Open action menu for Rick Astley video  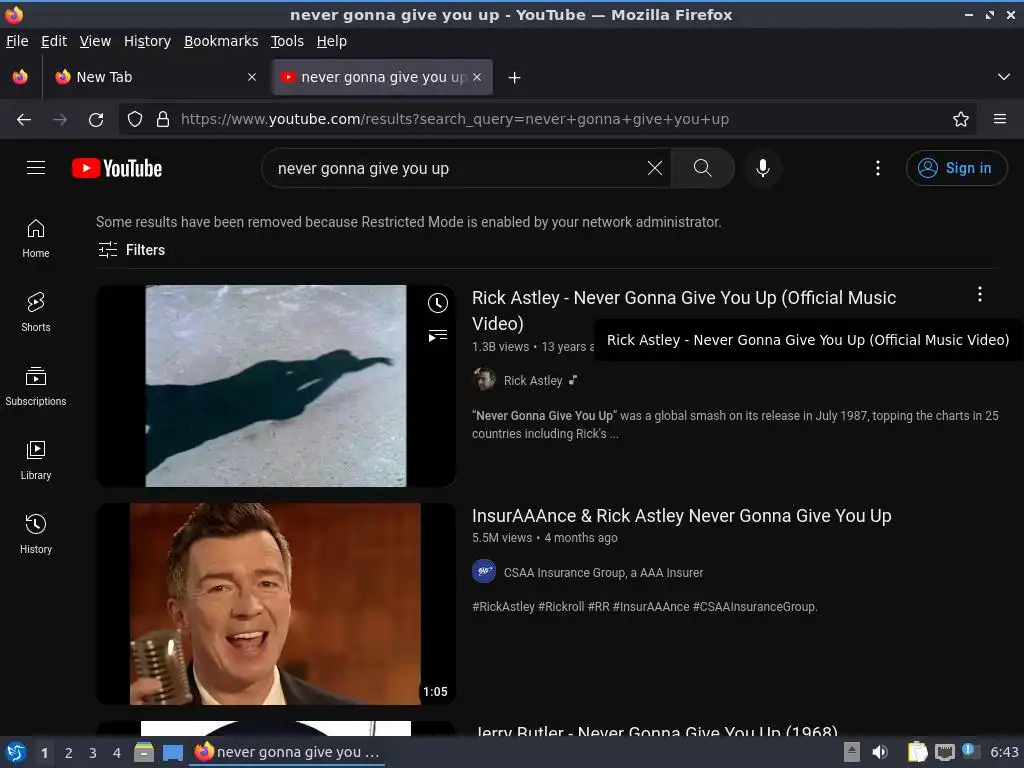tap(980, 295)
